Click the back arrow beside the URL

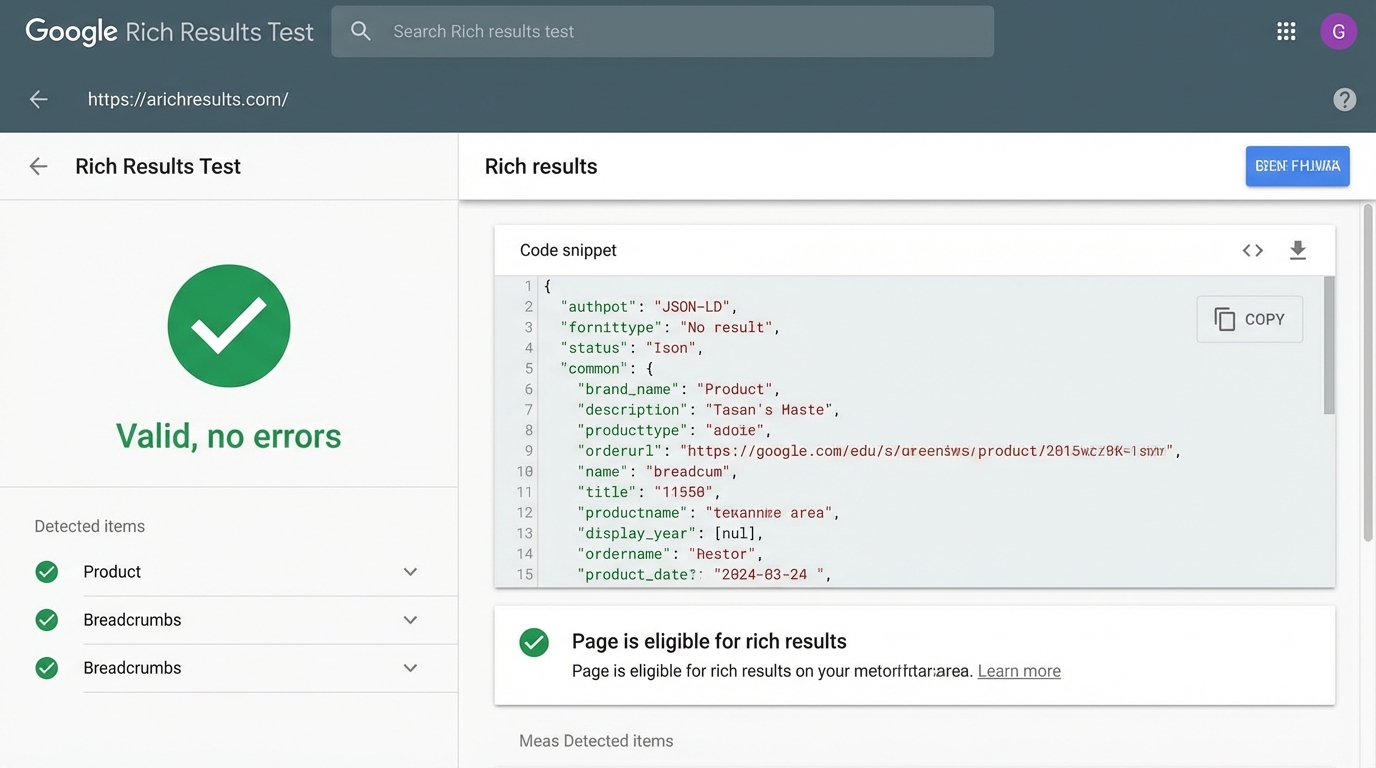[39, 99]
